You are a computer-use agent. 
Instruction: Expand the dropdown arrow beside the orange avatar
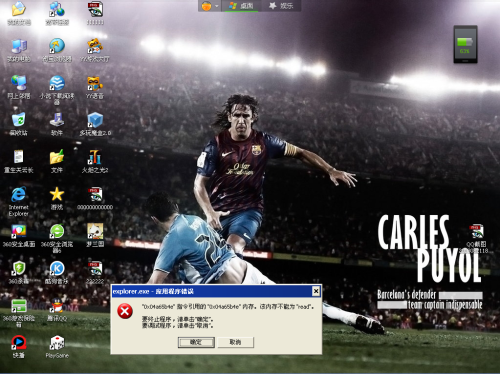click(x=217, y=6)
